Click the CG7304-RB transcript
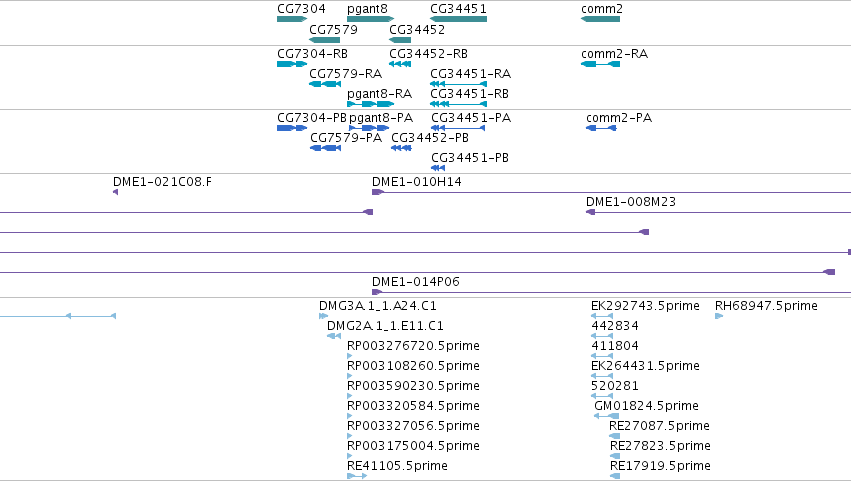 (x=292, y=64)
